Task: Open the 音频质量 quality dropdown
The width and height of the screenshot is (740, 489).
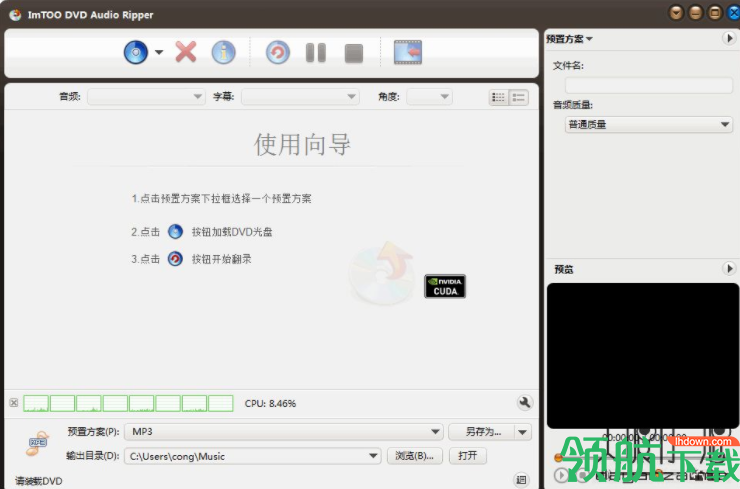Action: [648, 125]
